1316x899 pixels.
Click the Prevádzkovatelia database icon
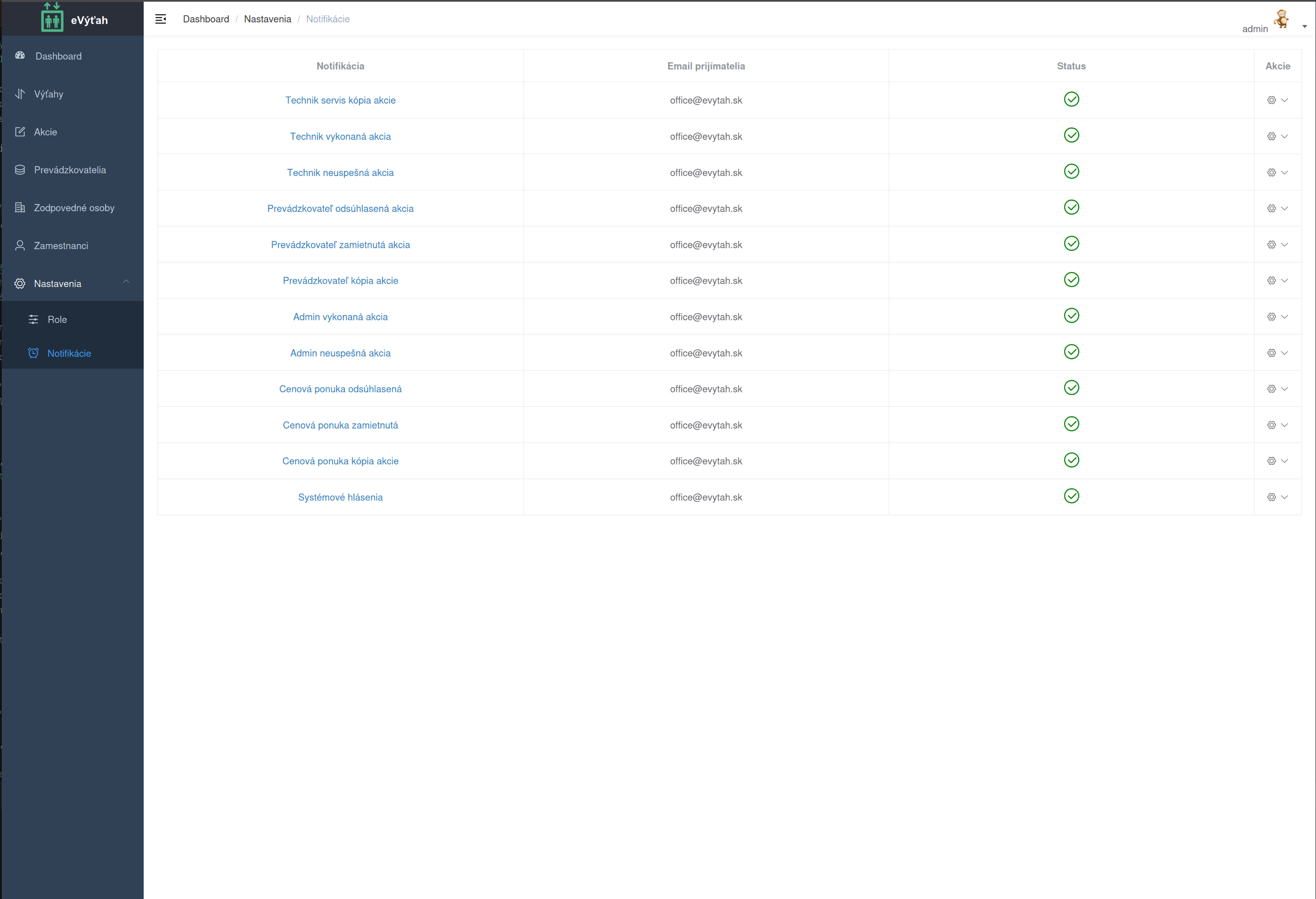pos(20,170)
